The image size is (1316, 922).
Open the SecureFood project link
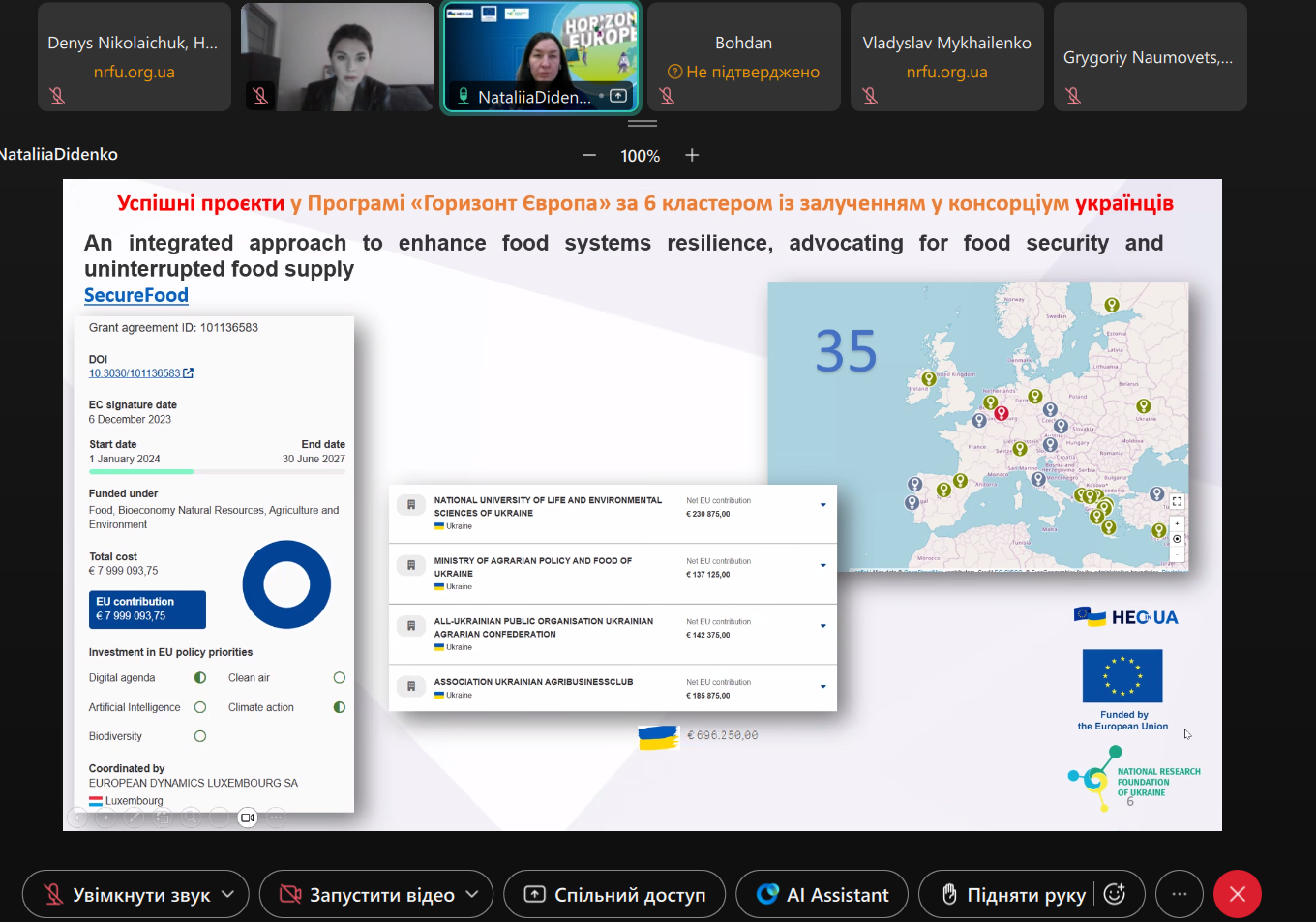point(136,295)
